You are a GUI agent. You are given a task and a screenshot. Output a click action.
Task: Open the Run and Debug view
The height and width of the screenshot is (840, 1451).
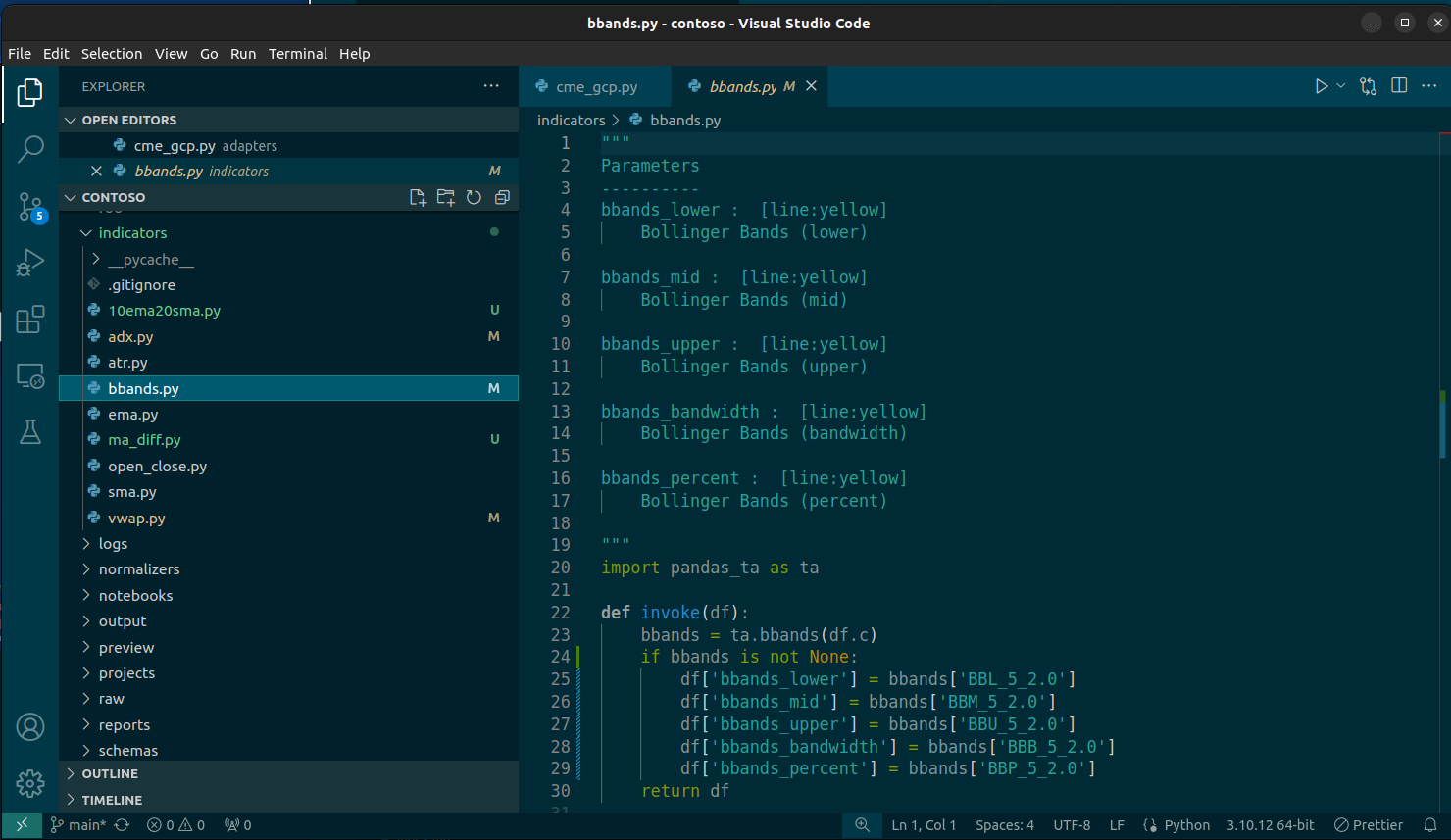[30, 263]
